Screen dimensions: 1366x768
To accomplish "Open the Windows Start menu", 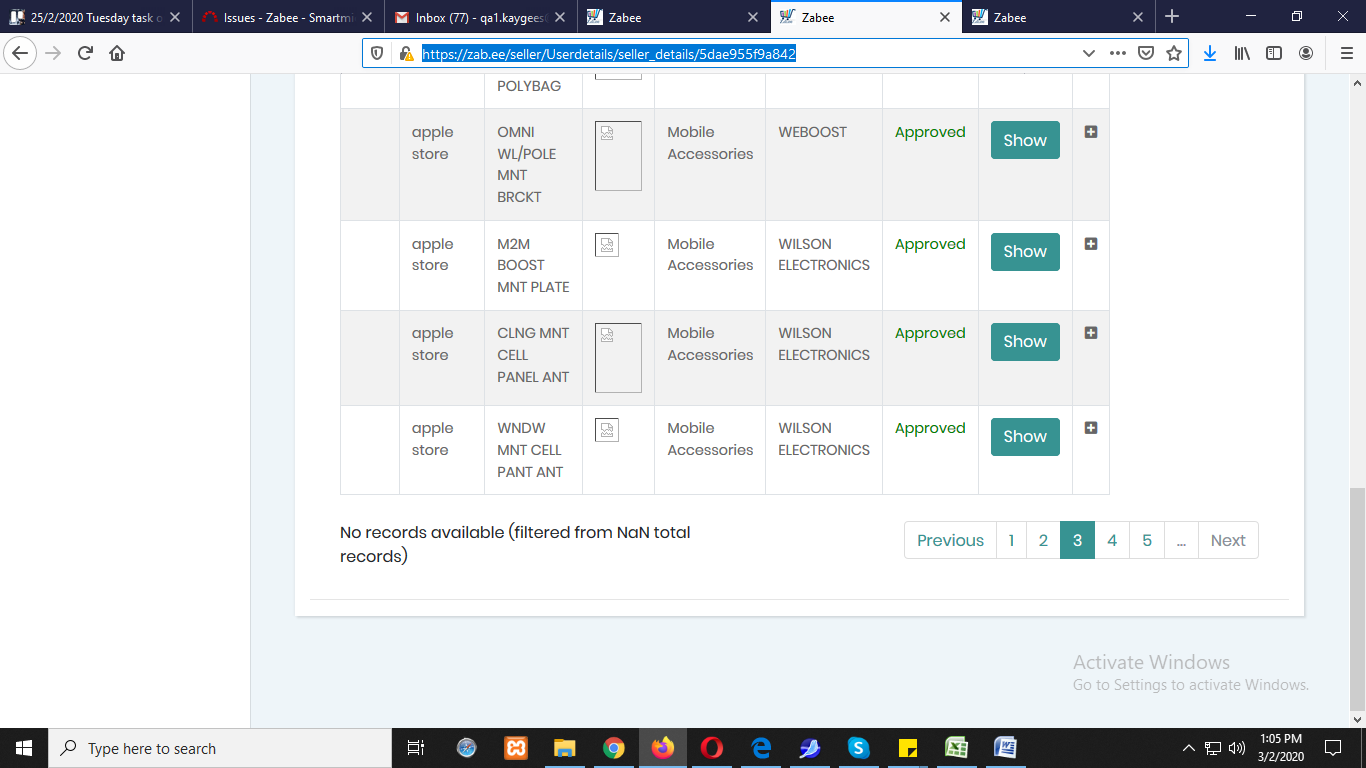I will coord(24,748).
